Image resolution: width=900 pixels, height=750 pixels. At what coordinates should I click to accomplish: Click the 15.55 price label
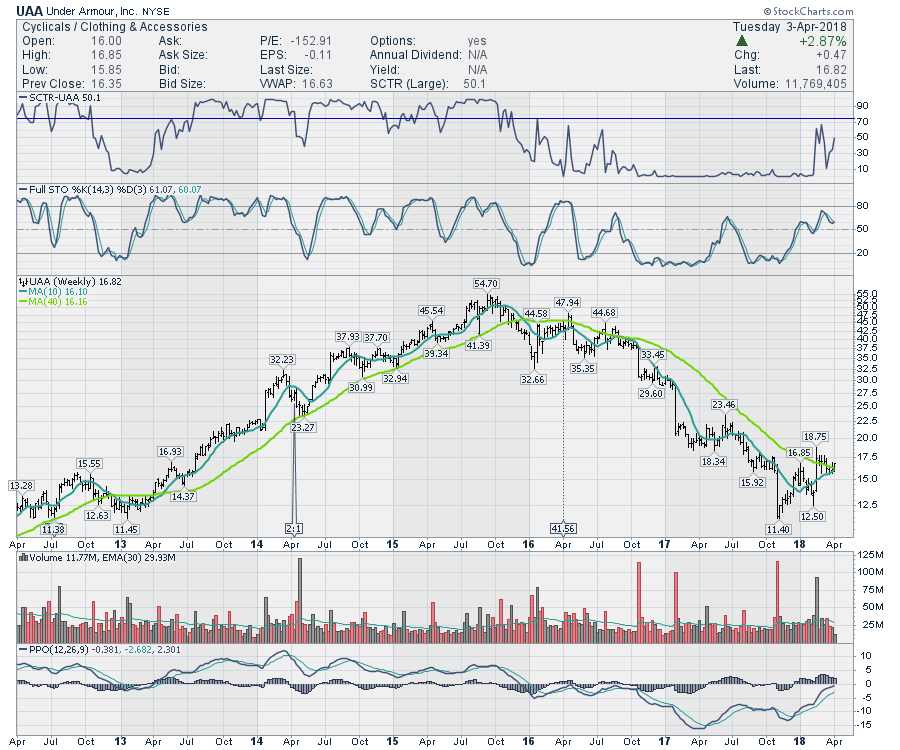[89, 464]
